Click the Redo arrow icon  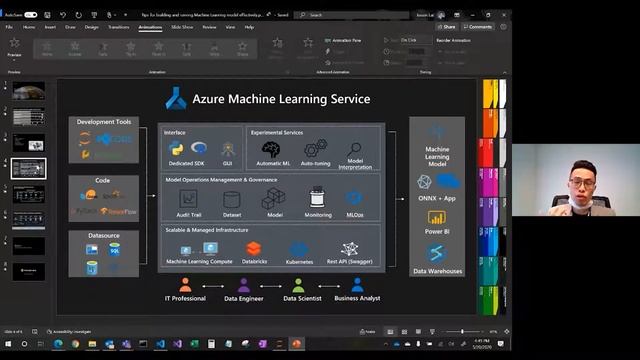pyautogui.click(x=78, y=15)
